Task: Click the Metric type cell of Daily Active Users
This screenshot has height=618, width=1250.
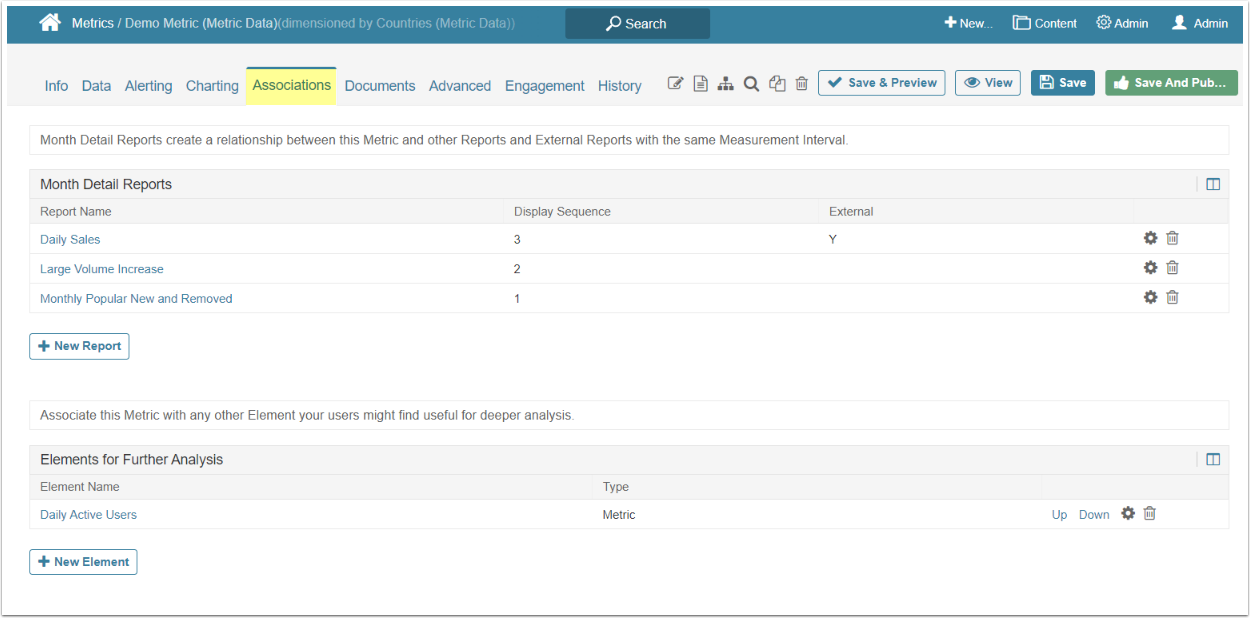Action: coord(619,515)
